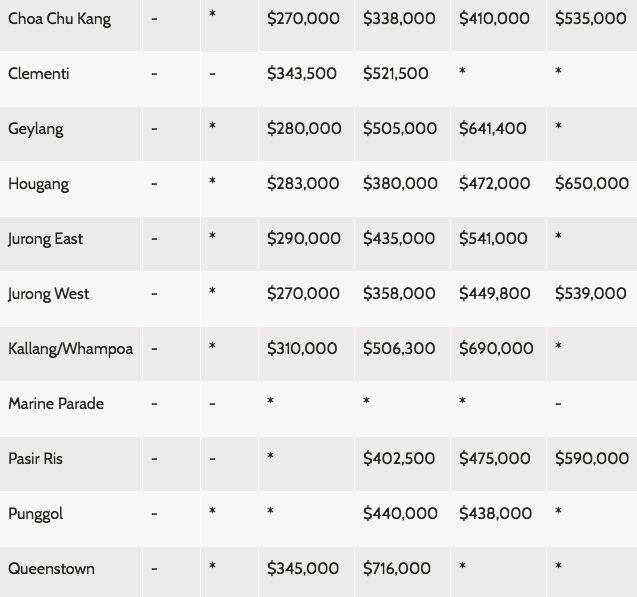Click the Pasir Ris town name
637x597 pixels.
[x=38, y=459]
